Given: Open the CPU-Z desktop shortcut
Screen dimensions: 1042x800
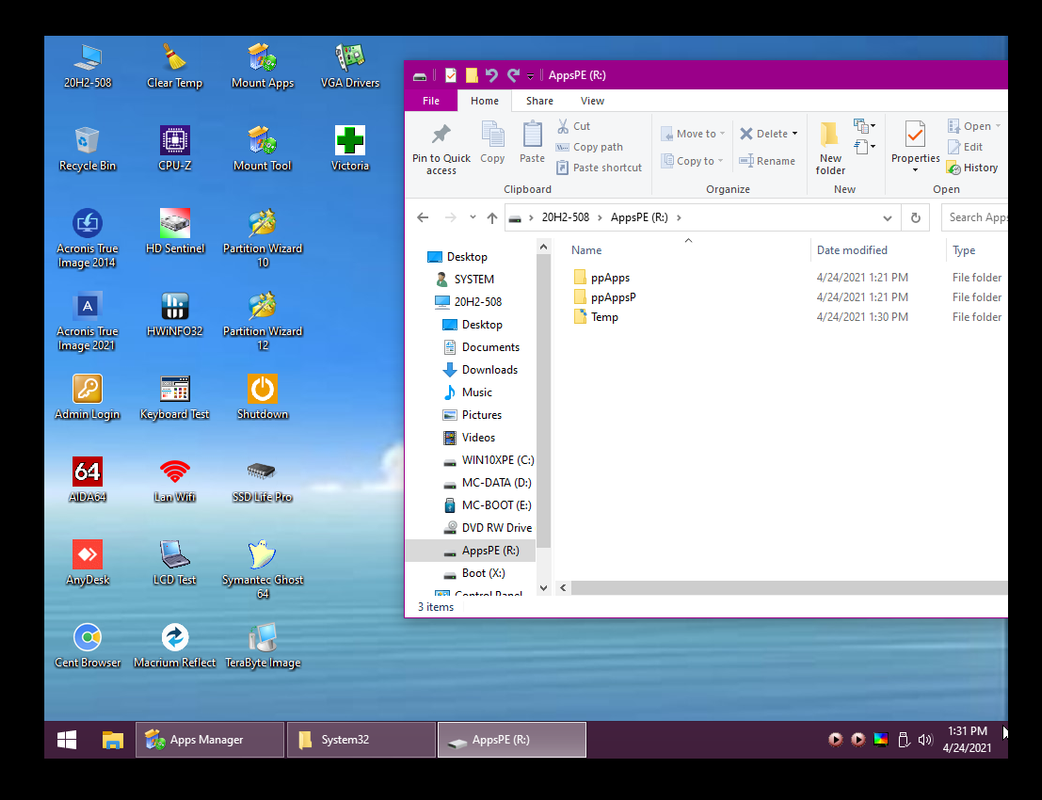Looking at the screenshot, I should (174, 148).
